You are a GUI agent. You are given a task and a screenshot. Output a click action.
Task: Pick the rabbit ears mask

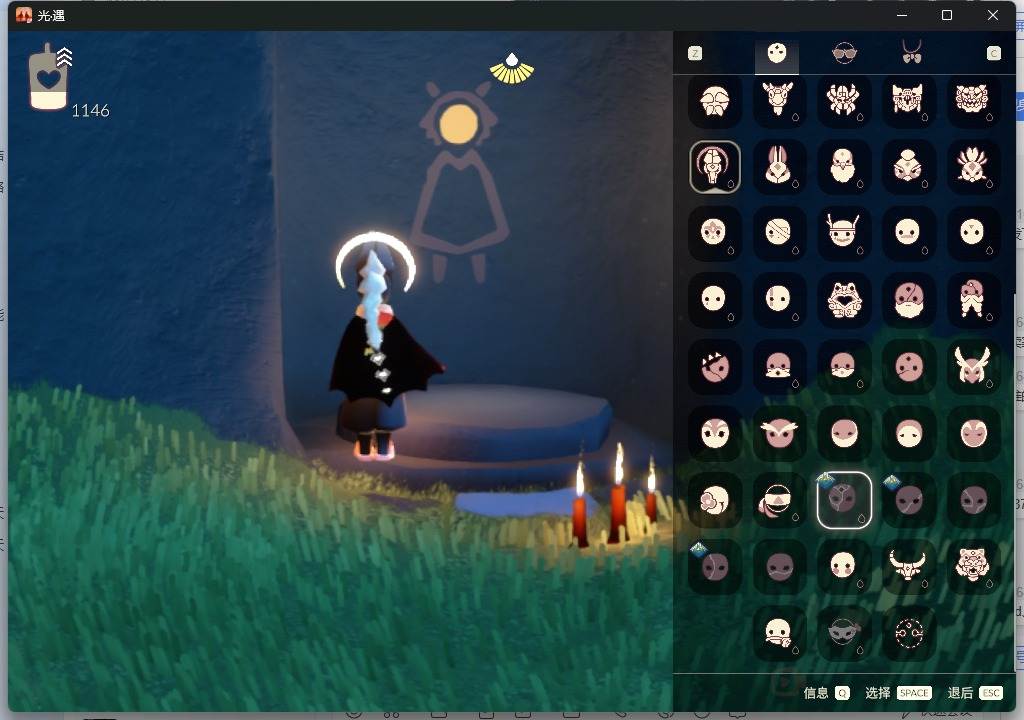click(778, 167)
